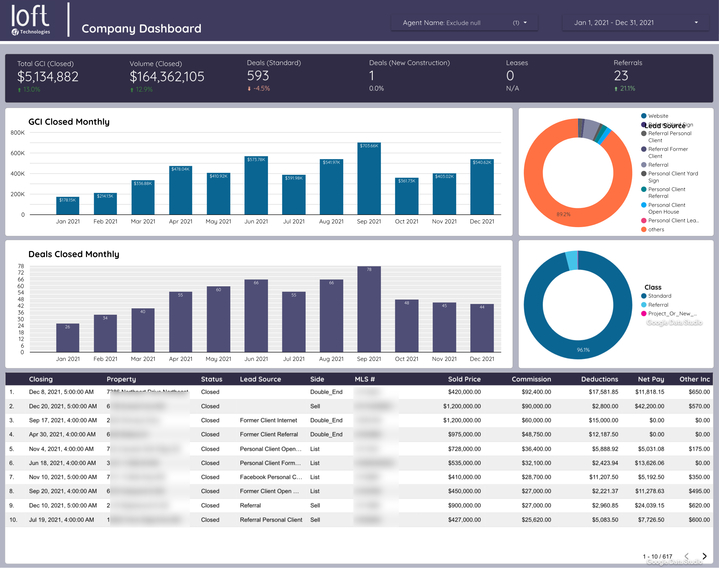Click the Total GCI (Closed) scorecard

tap(49, 75)
